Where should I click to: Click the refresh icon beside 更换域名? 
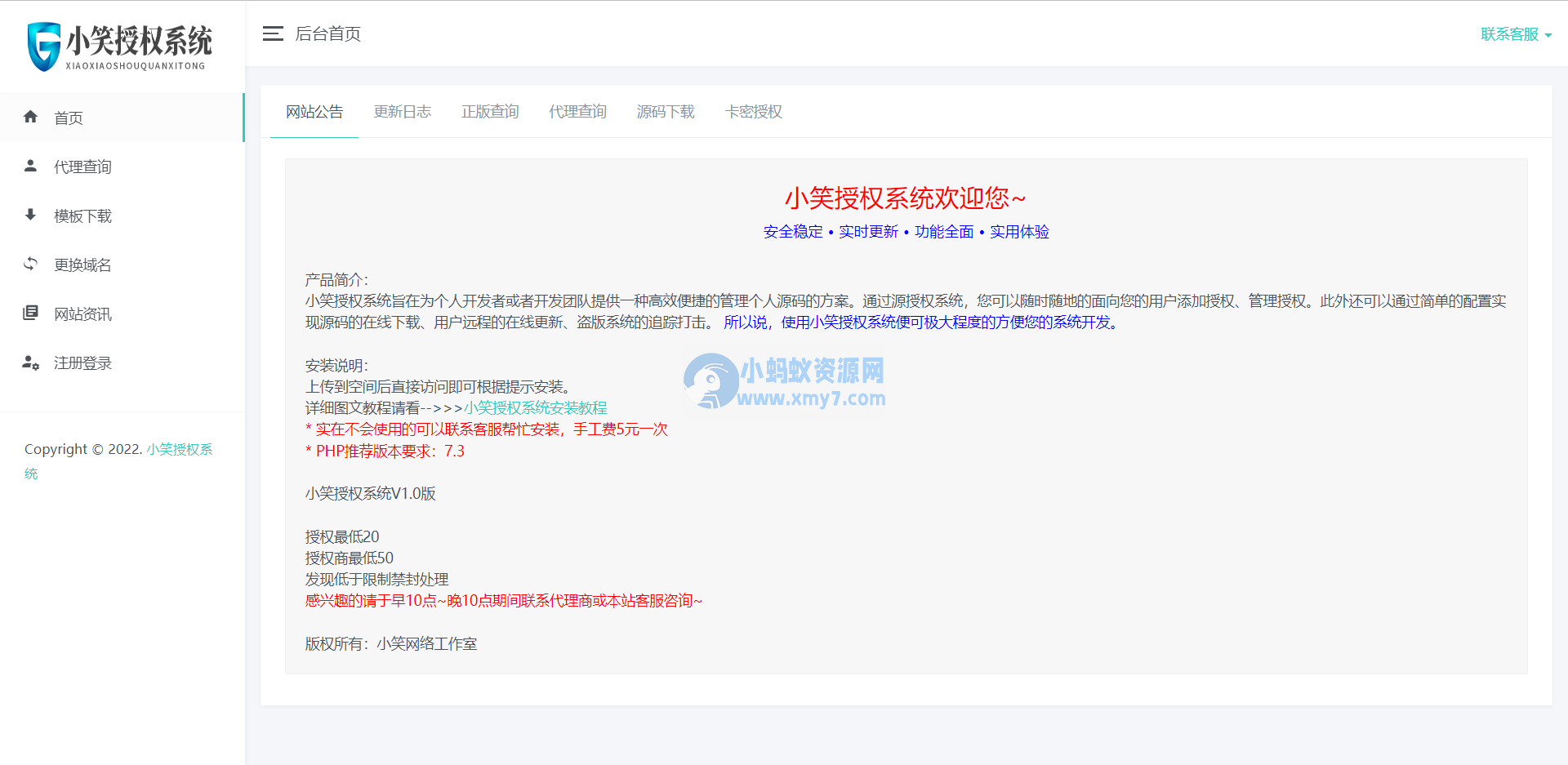point(30,264)
